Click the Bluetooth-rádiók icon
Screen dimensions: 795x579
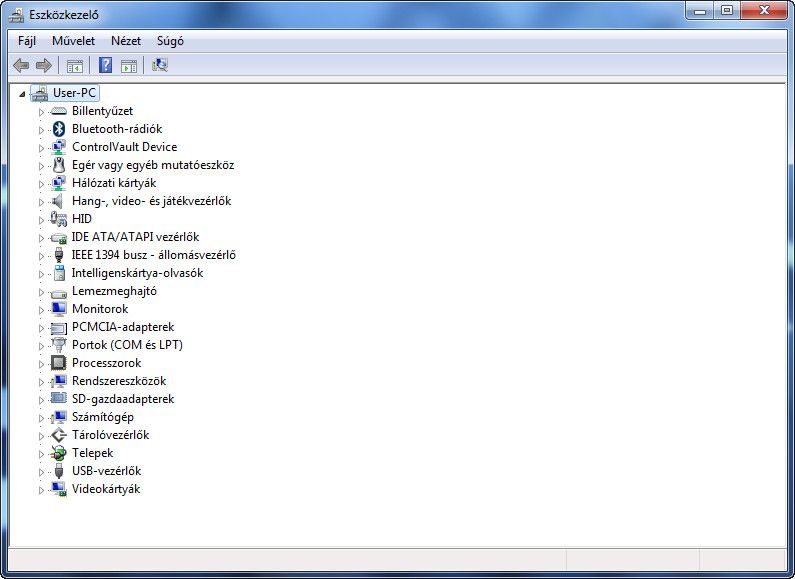(59, 129)
